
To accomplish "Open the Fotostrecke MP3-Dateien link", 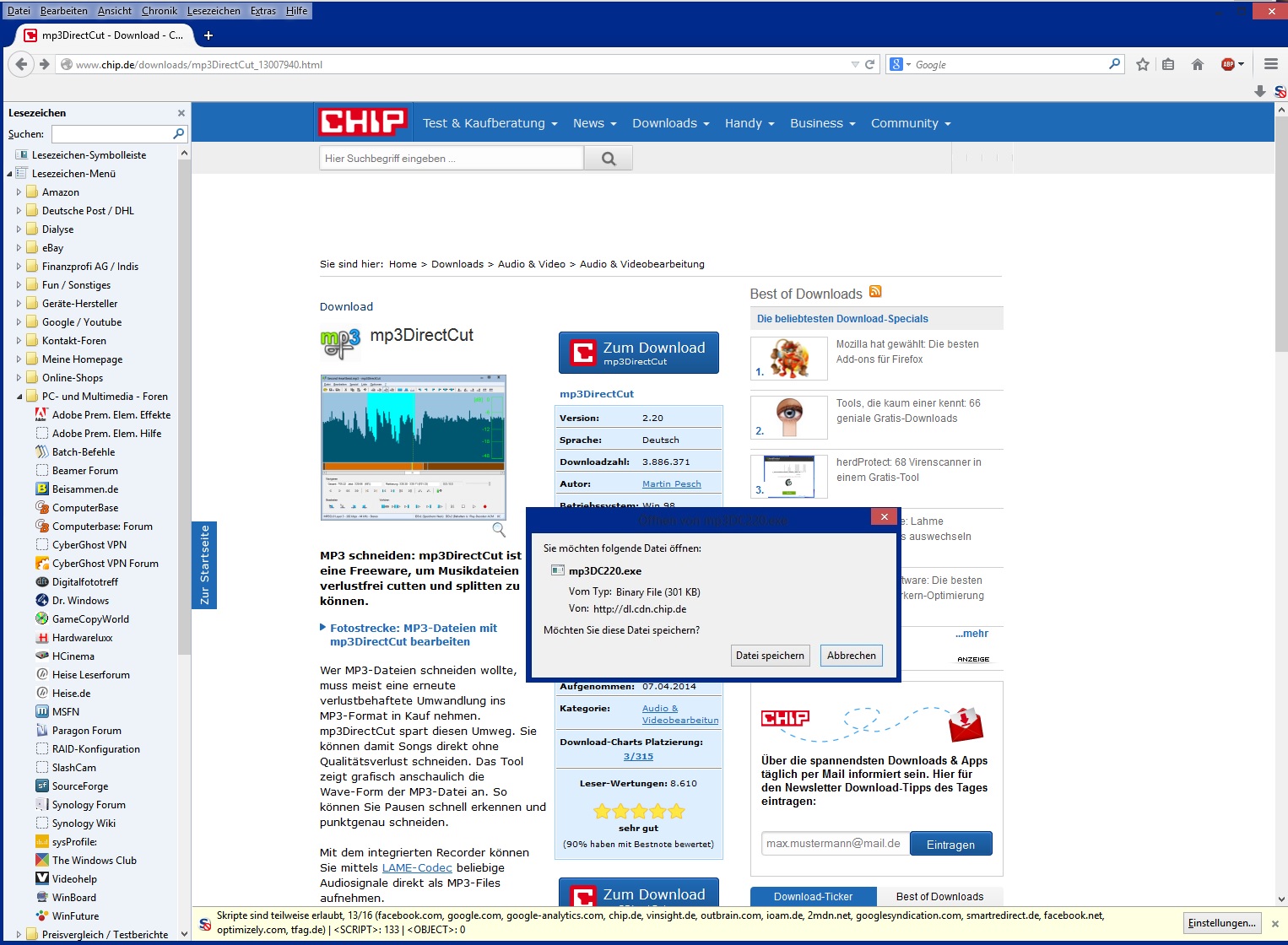I will (x=414, y=634).
